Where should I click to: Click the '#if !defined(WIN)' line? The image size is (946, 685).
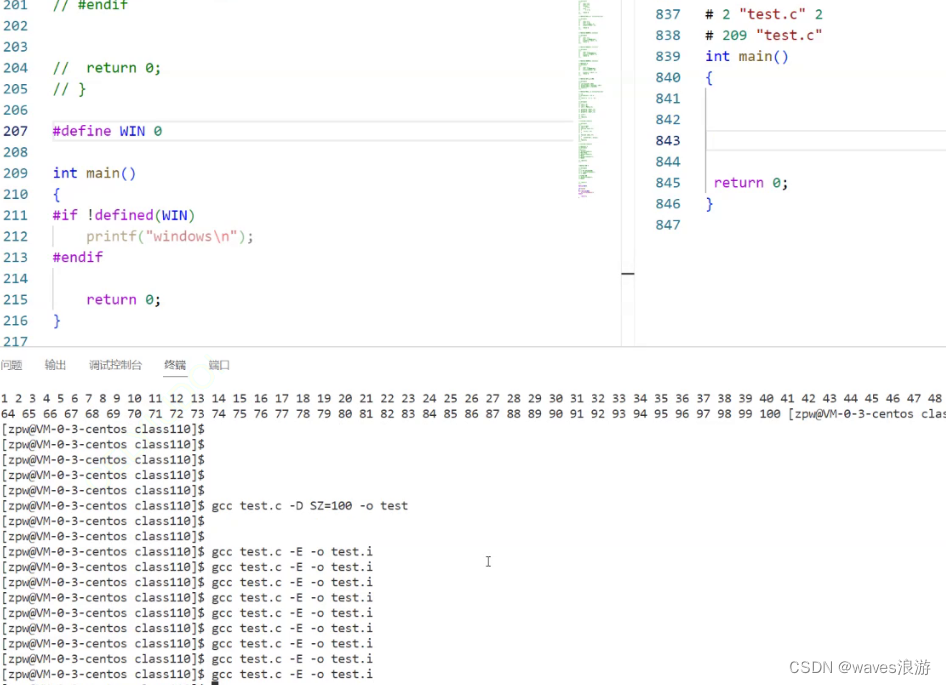(124, 215)
